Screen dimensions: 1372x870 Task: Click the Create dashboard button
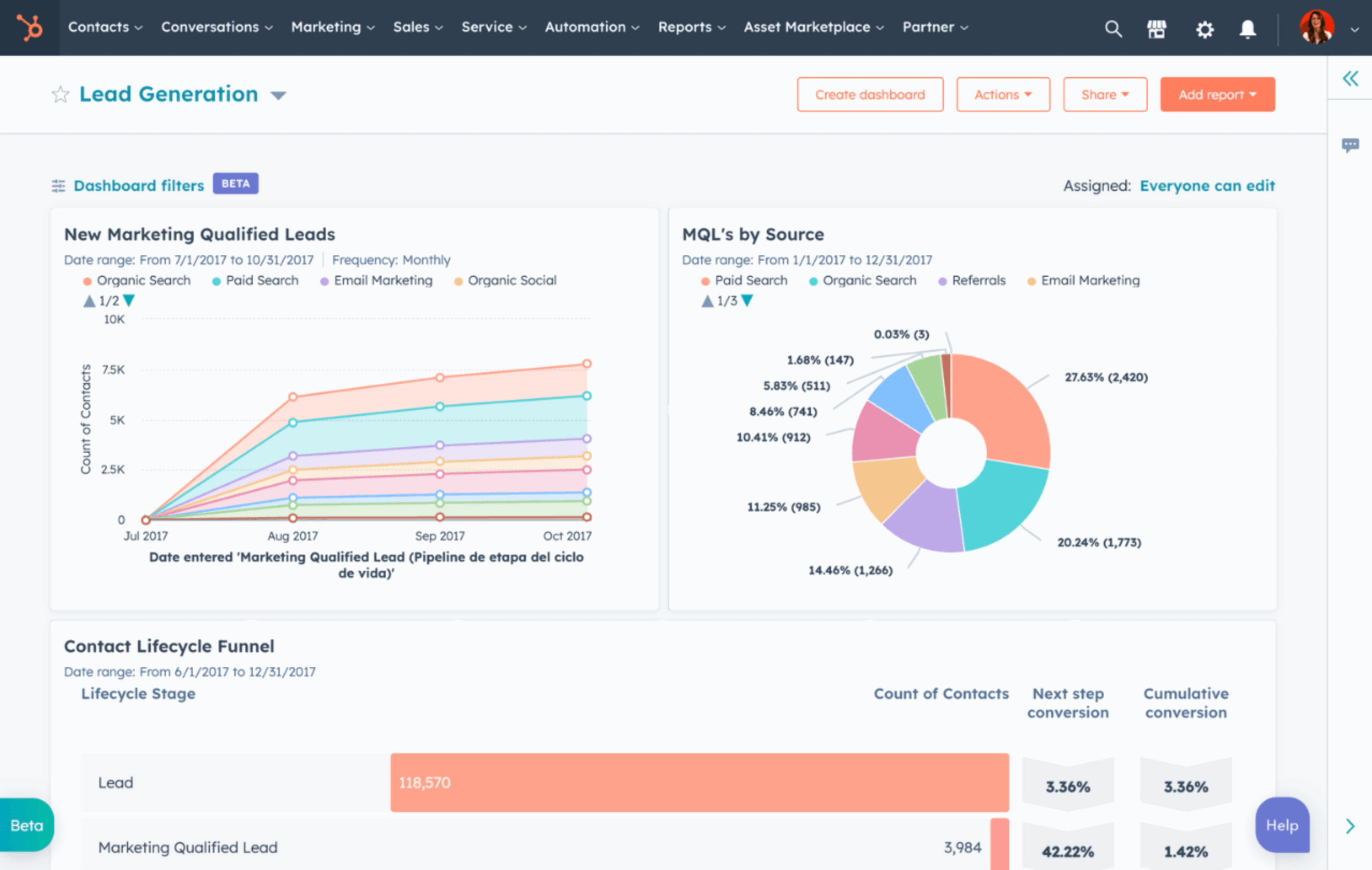tap(869, 94)
